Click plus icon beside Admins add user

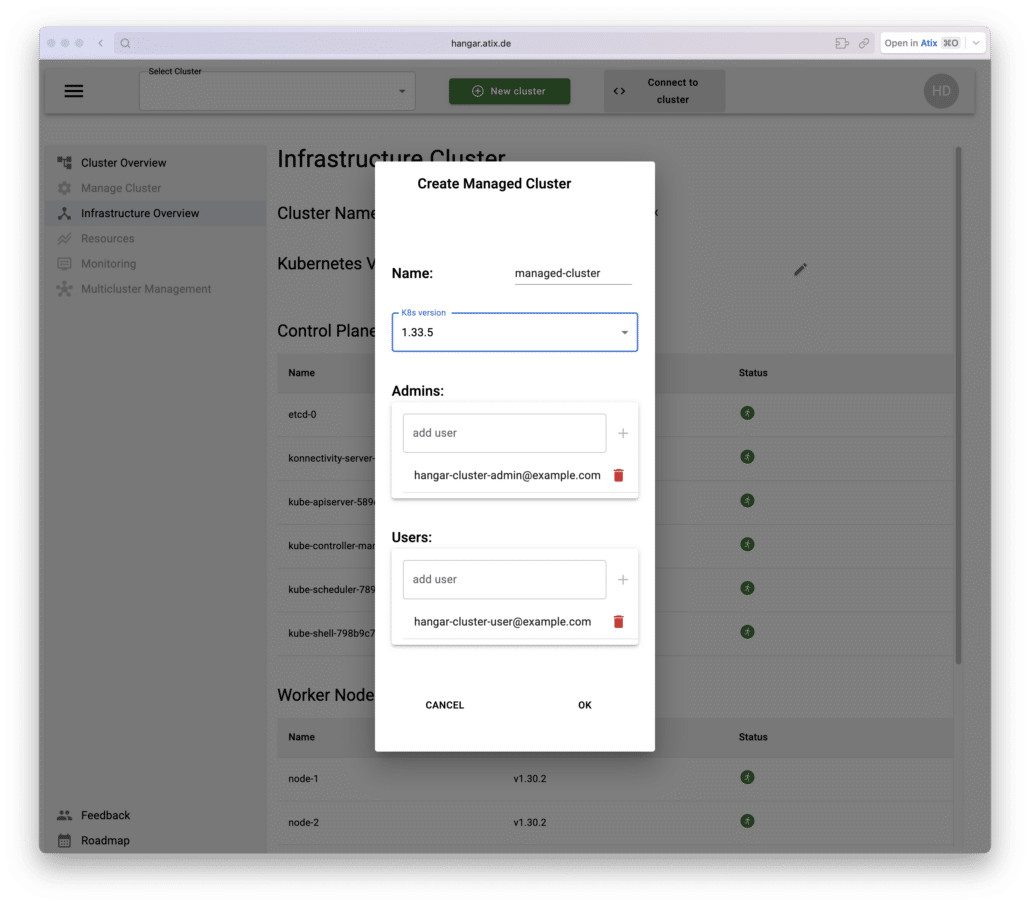click(x=623, y=434)
